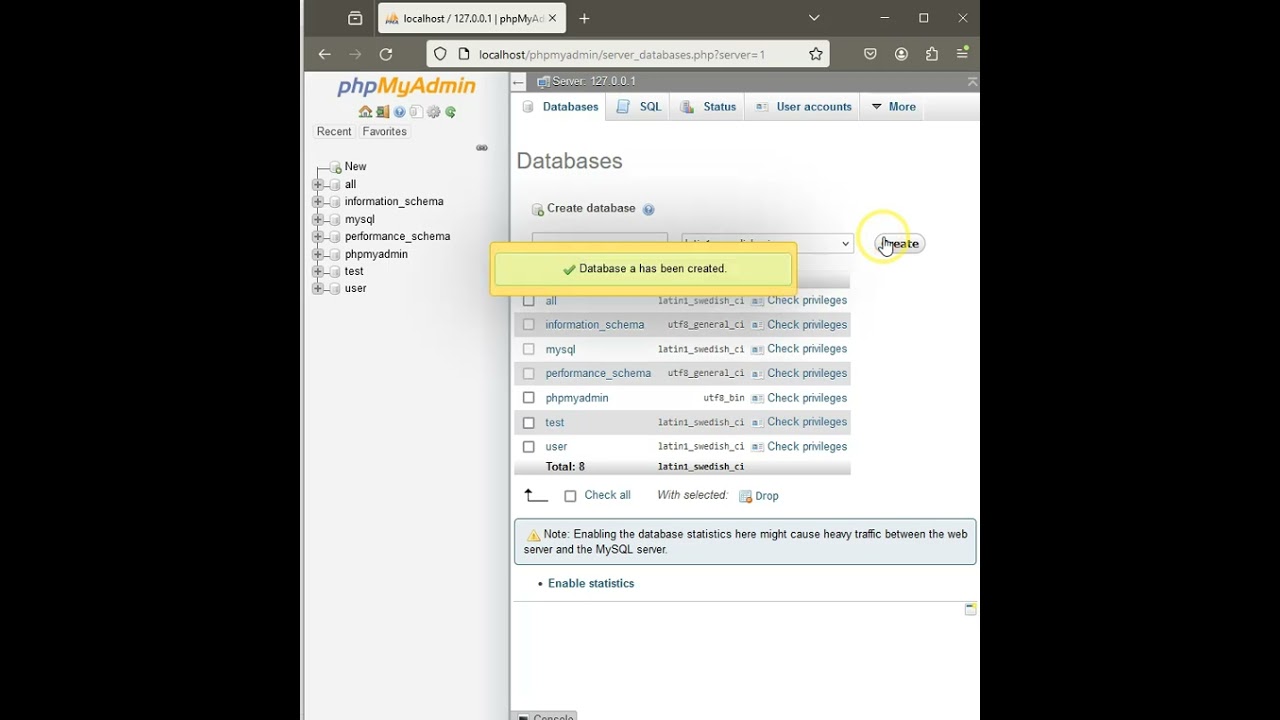This screenshot has height=720, width=1280.
Task: Click the database icon next to 'mysql' in tree
Action: [x=335, y=219]
